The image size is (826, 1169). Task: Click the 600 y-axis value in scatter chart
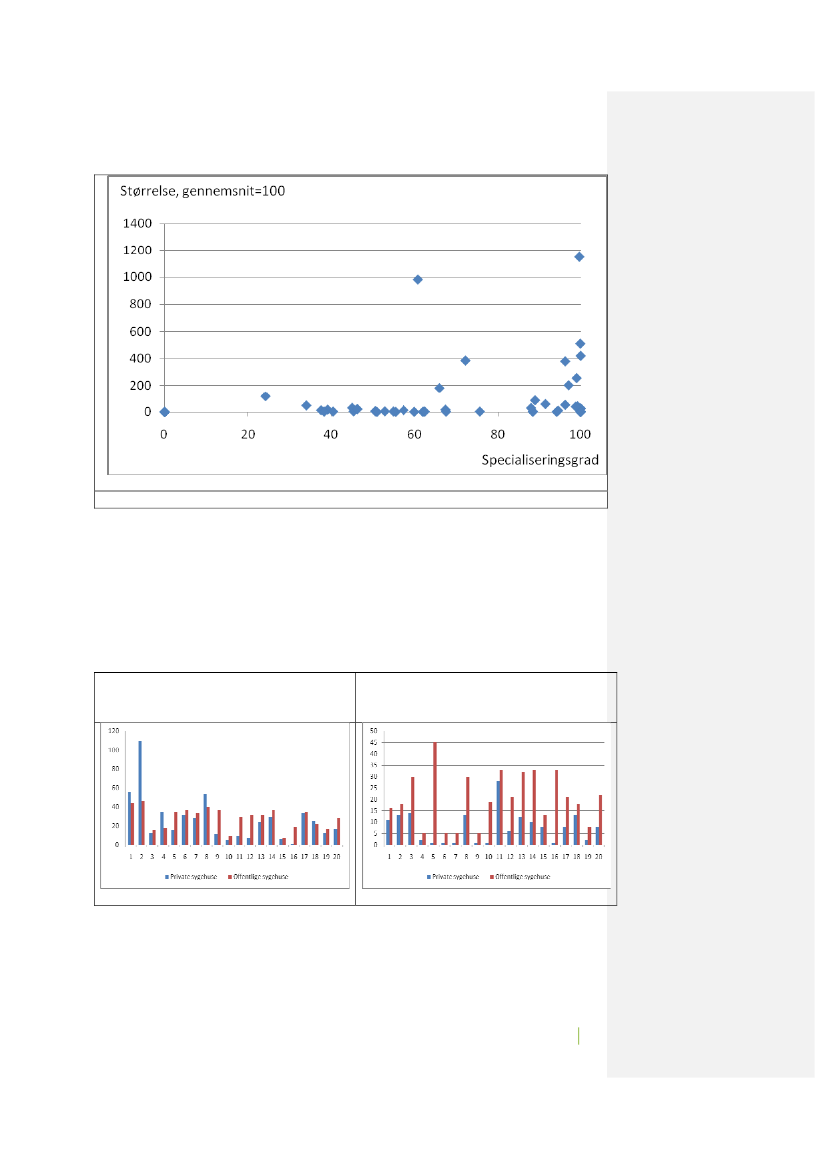point(140,332)
